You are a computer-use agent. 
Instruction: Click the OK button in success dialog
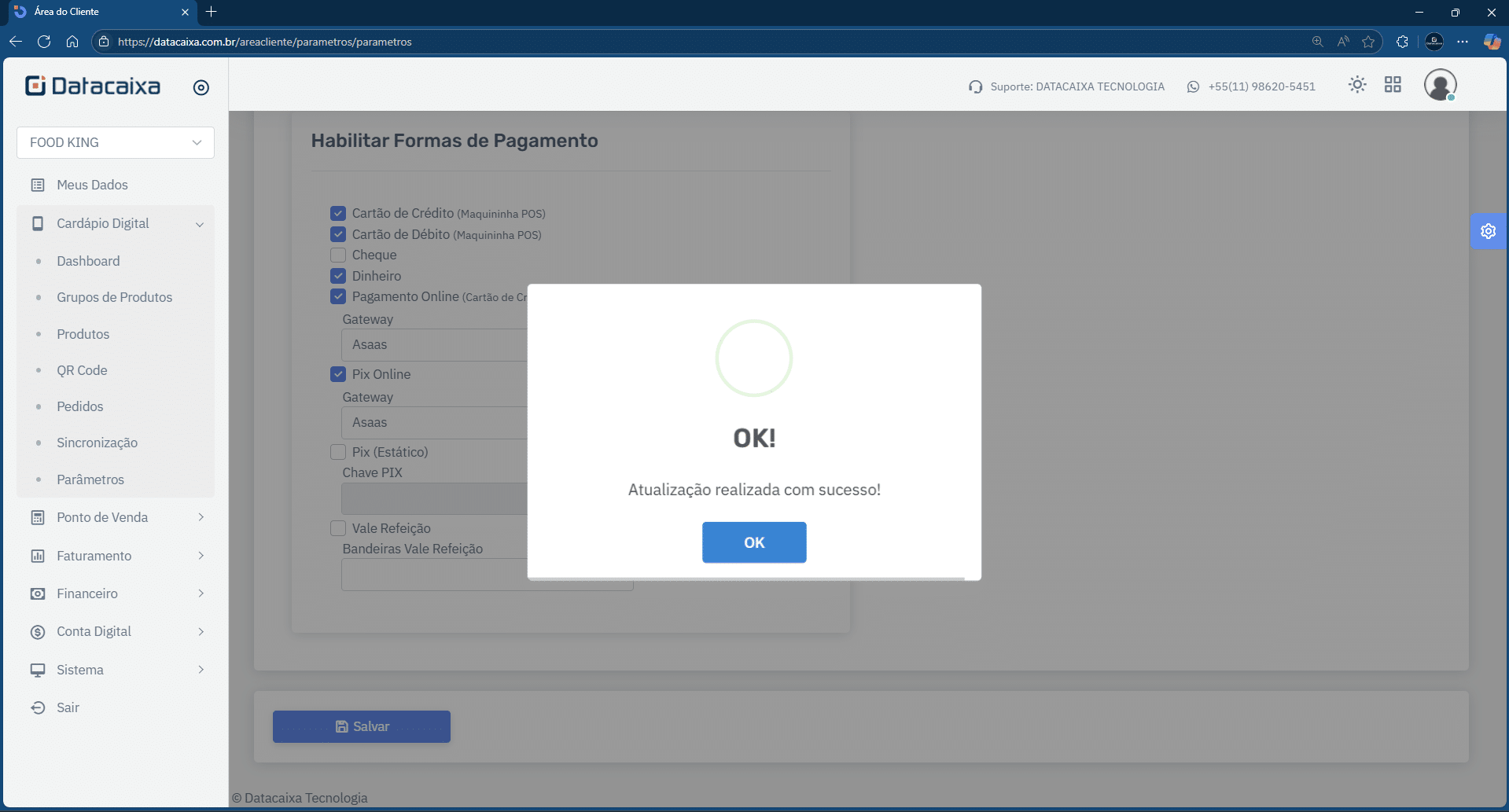click(753, 542)
